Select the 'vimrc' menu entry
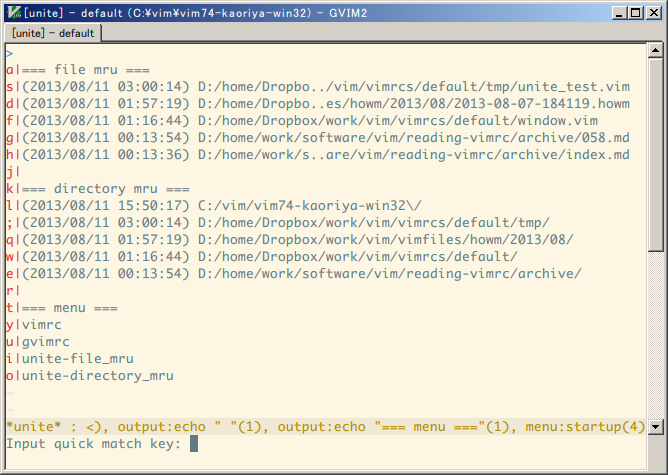 click(42, 325)
